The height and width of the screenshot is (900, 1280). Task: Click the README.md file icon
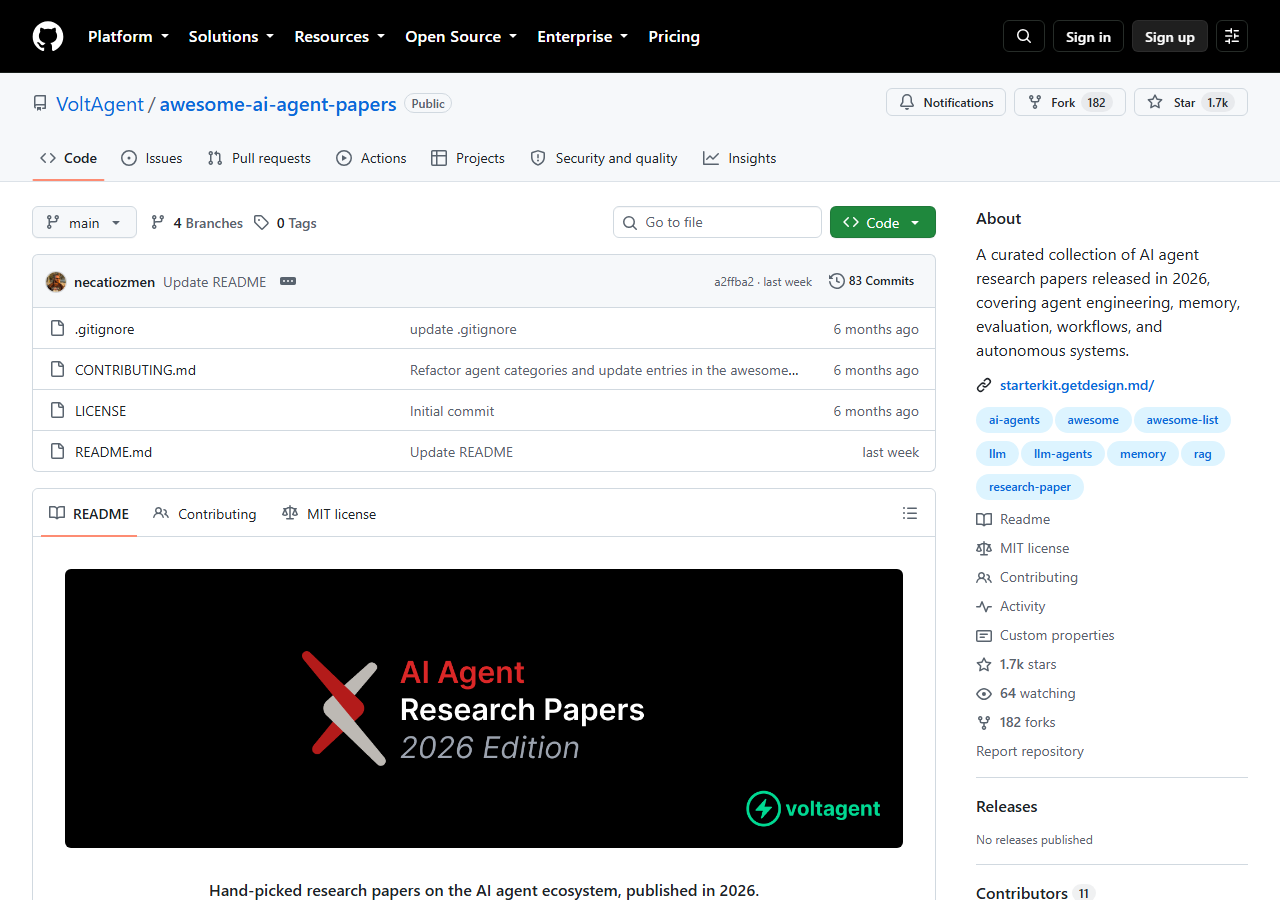57,452
